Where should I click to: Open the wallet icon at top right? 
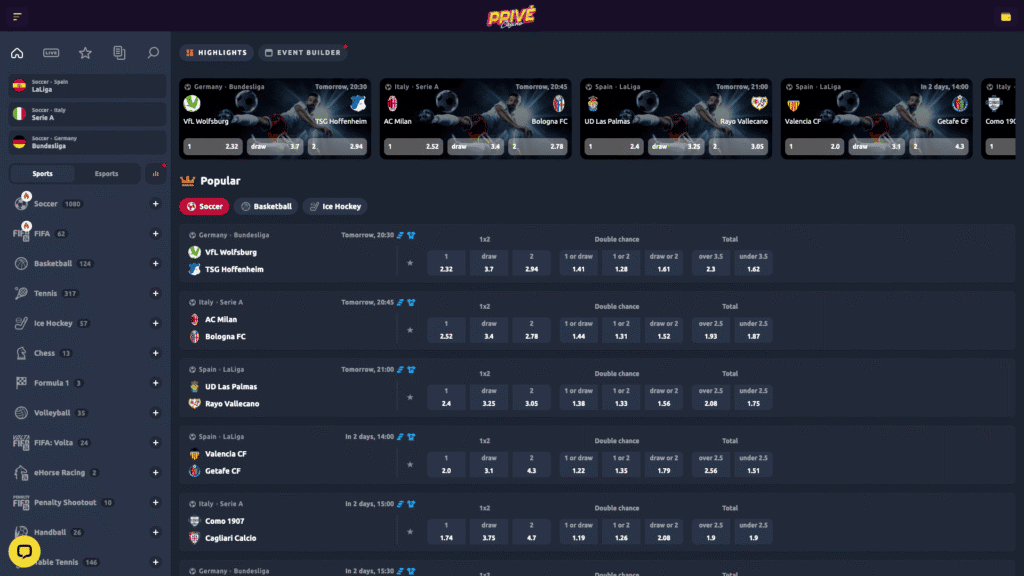tap(1006, 17)
